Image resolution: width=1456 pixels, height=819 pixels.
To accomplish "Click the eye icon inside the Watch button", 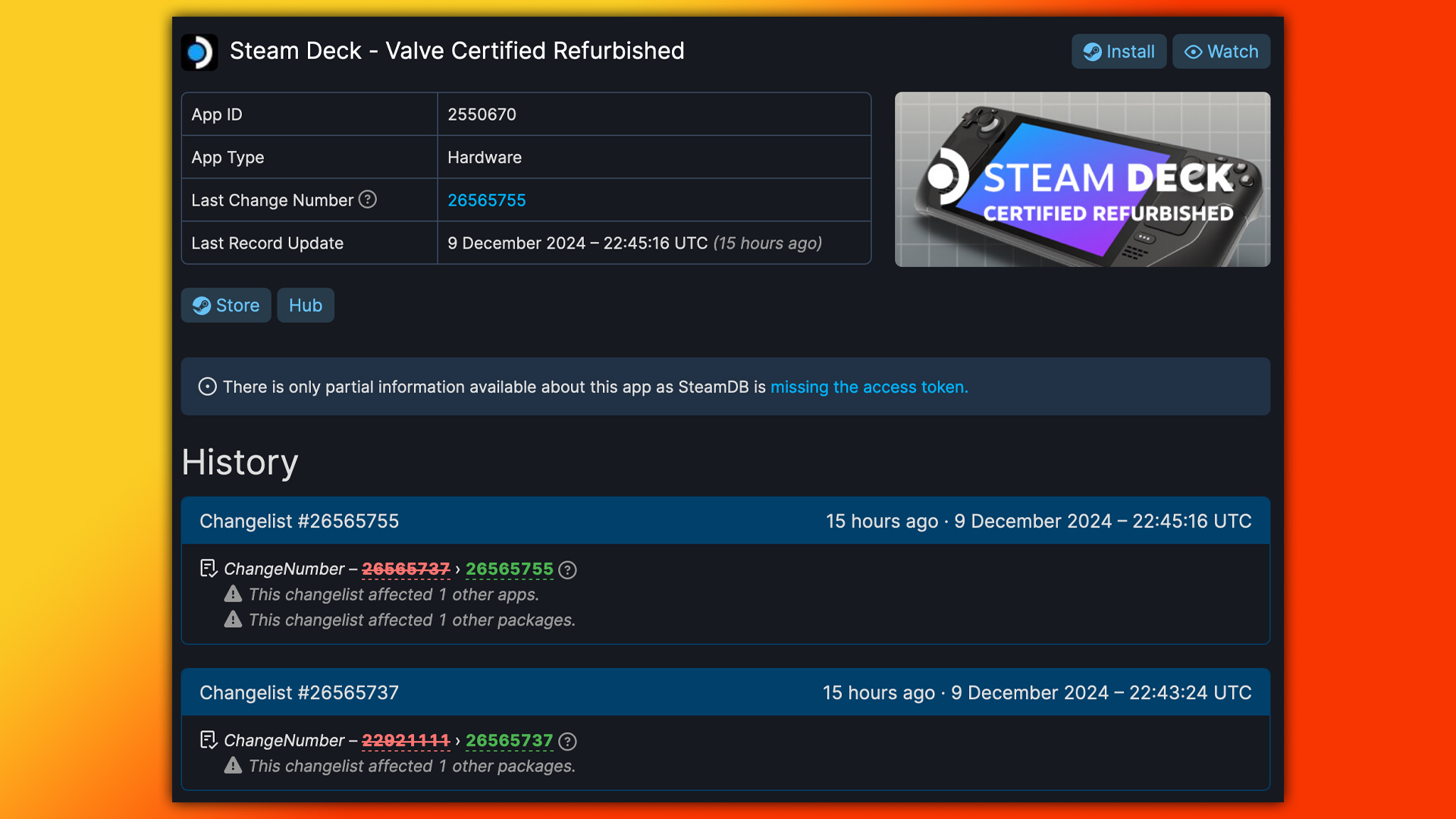I will pyautogui.click(x=1193, y=52).
